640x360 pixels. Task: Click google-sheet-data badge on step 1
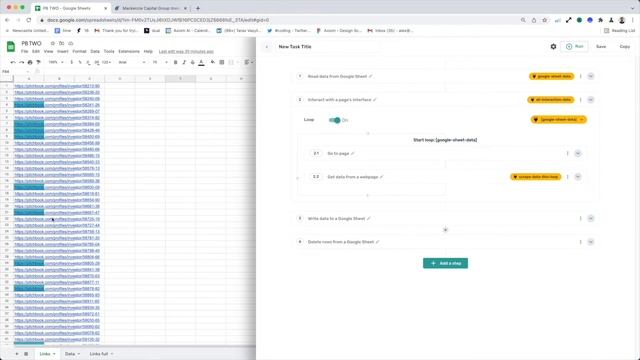point(551,76)
